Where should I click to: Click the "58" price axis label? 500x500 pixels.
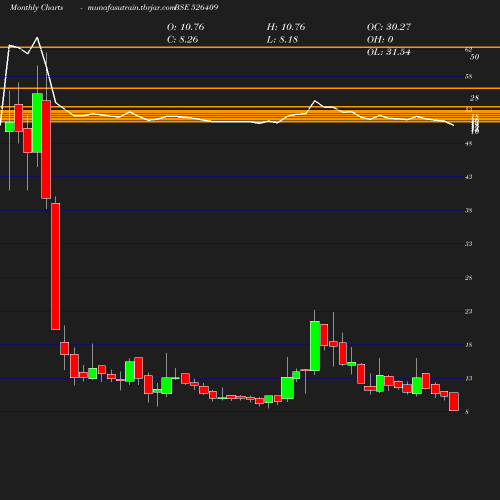[x=469, y=77]
